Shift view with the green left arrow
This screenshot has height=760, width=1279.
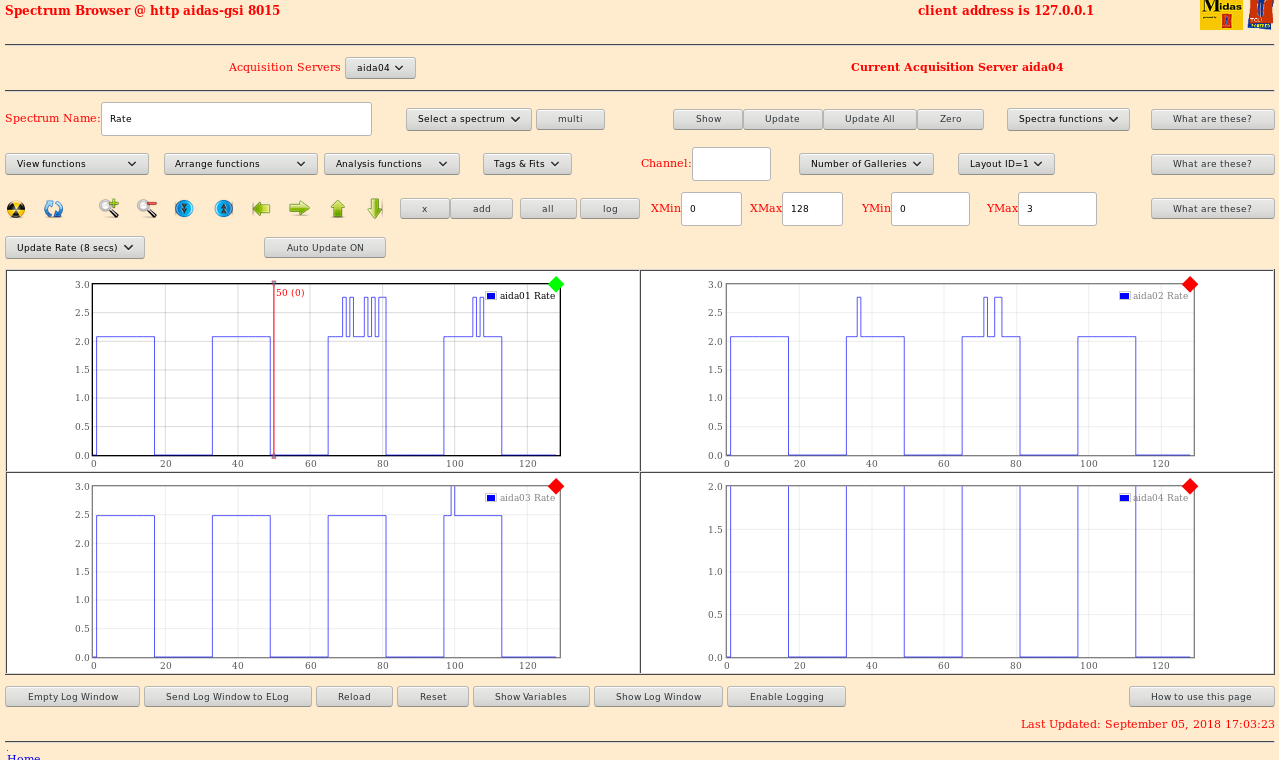(x=261, y=209)
